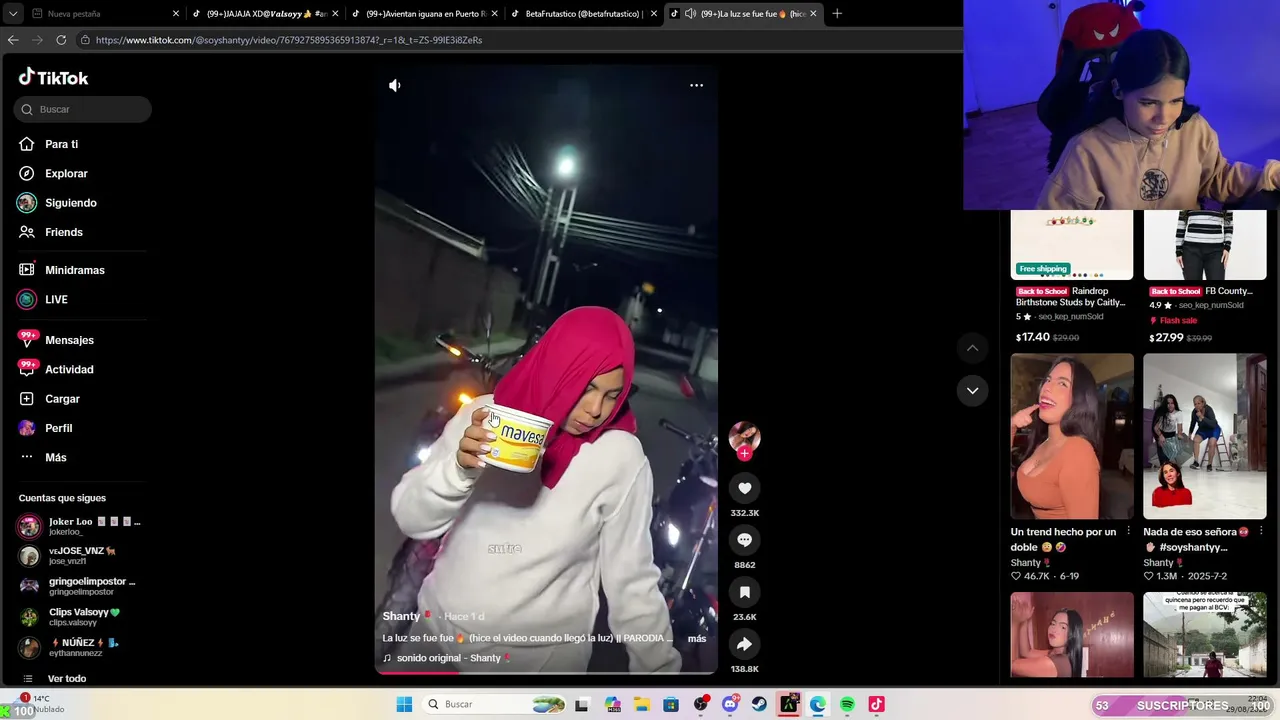Image resolution: width=1280 pixels, height=720 pixels.
Task: Open Microsoft 365 Copilot from taskbar
Action: coord(613,704)
